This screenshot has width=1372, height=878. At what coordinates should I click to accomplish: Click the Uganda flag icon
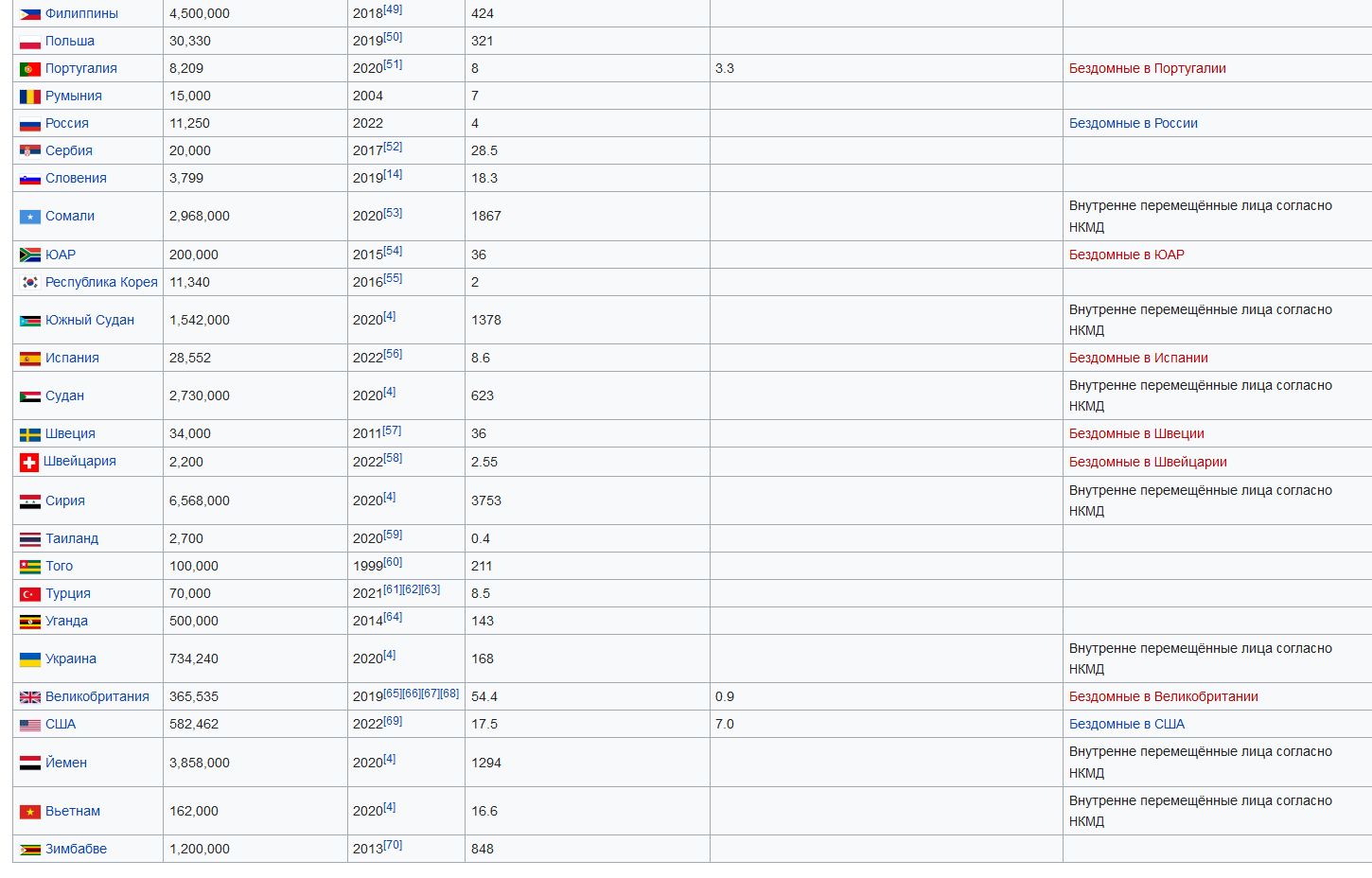tap(30, 622)
